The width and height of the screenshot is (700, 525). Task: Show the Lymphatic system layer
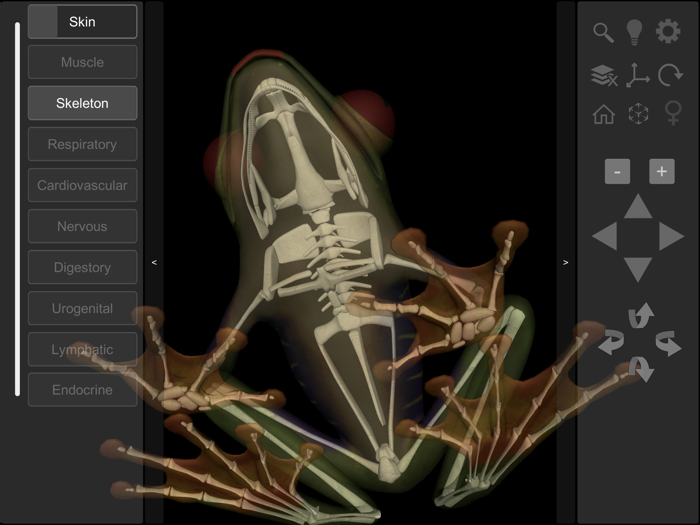(83, 350)
